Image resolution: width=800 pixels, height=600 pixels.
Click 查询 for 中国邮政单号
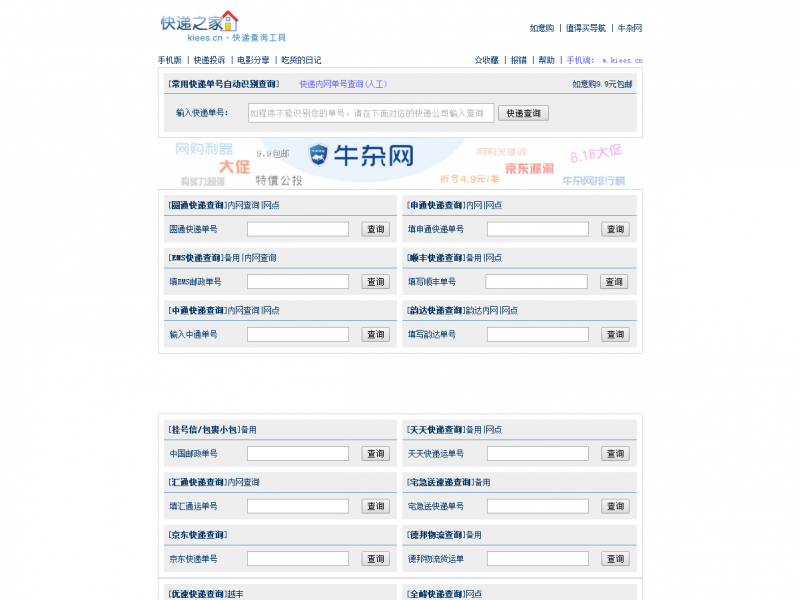(376, 454)
